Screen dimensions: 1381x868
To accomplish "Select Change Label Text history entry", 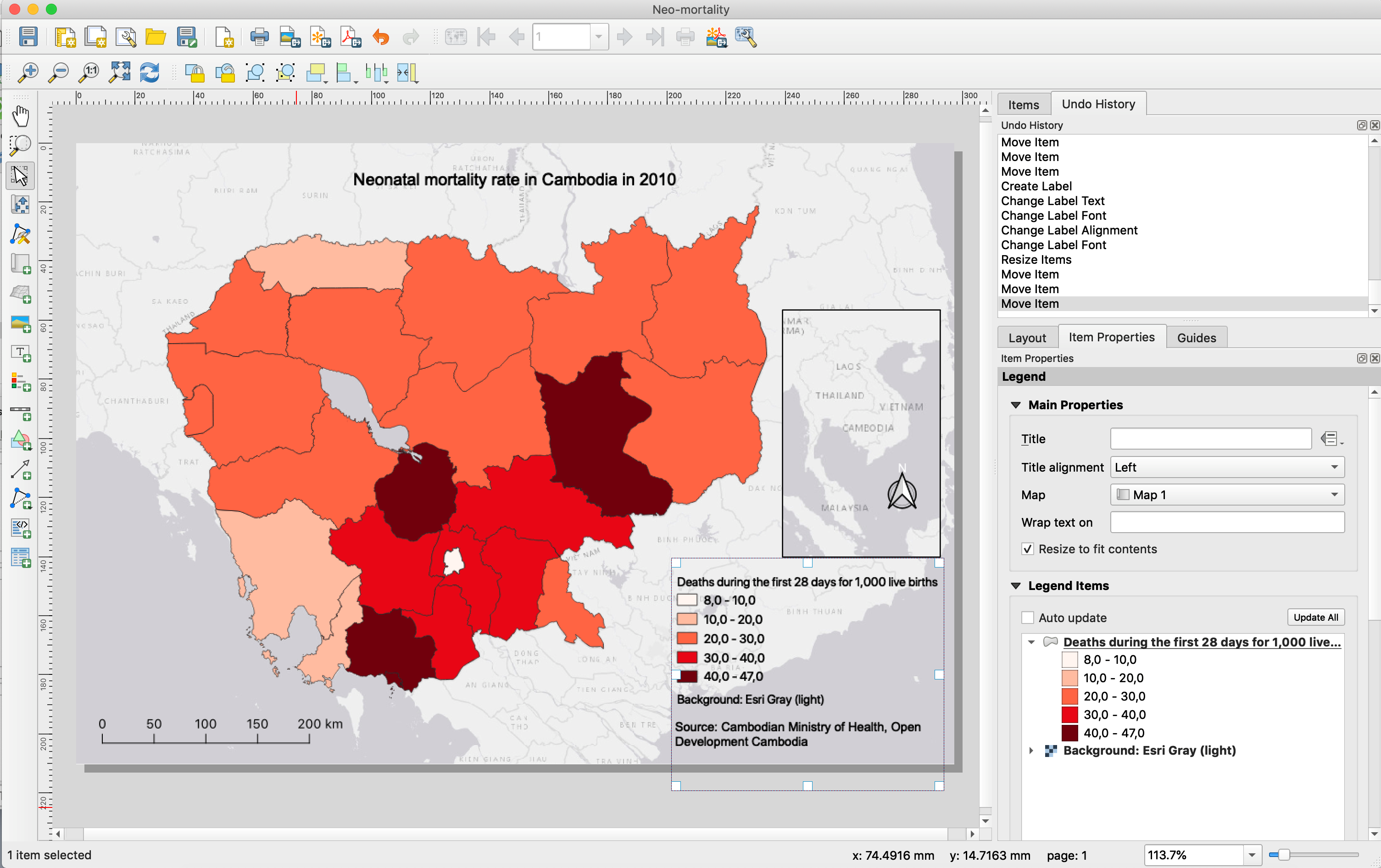I will point(1052,201).
